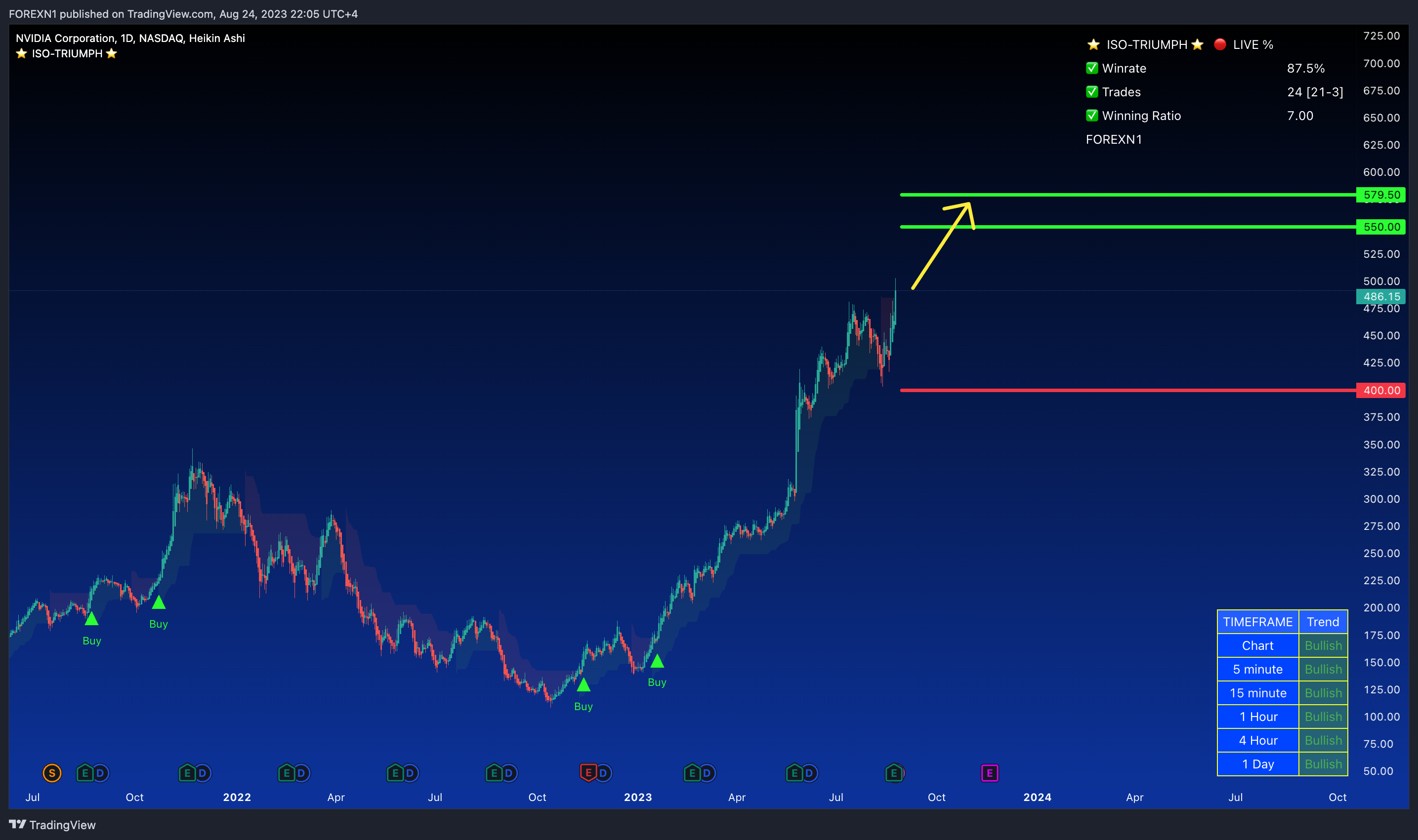
Task: Click the 2022 label on time axis
Action: pos(237,797)
